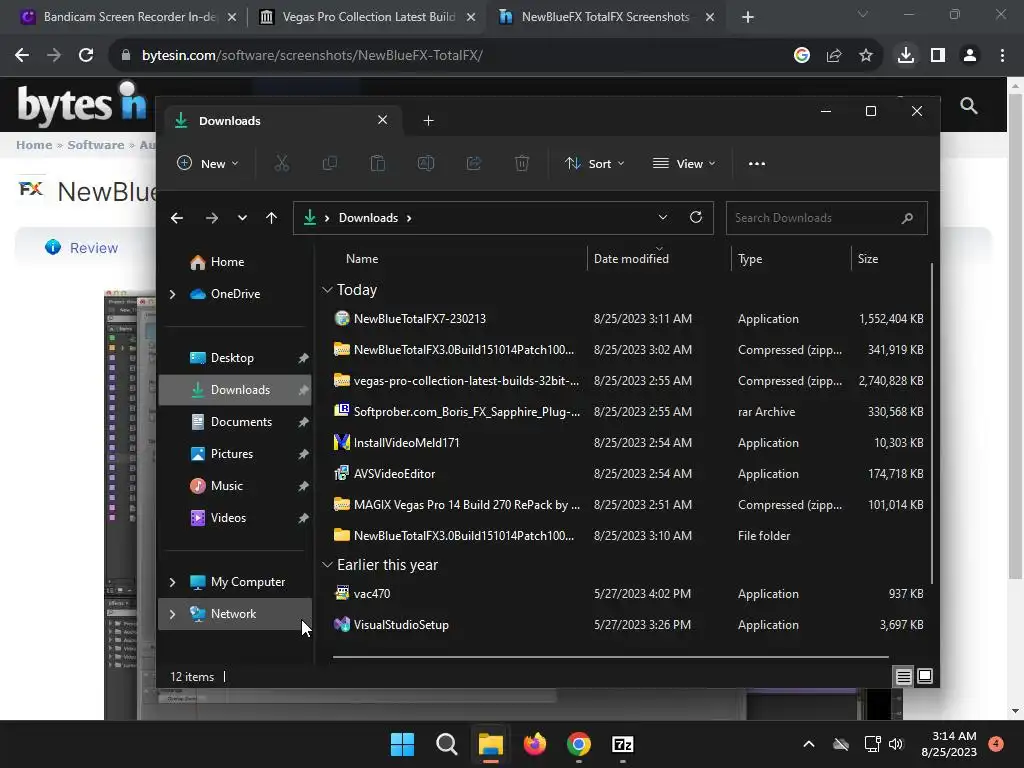Image resolution: width=1024 pixels, height=768 pixels.
Task: Show hidden system tray icons
Action: [808, 744]
